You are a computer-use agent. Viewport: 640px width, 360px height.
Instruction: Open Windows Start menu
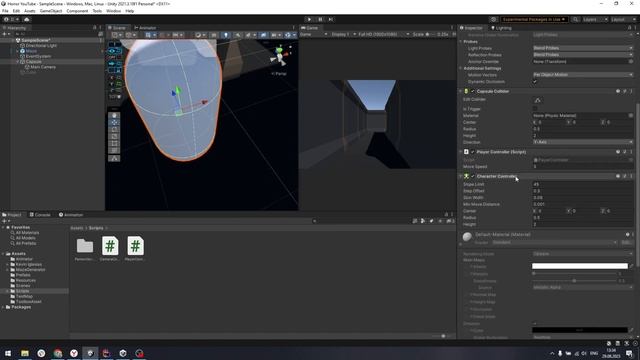click(8, 353)
